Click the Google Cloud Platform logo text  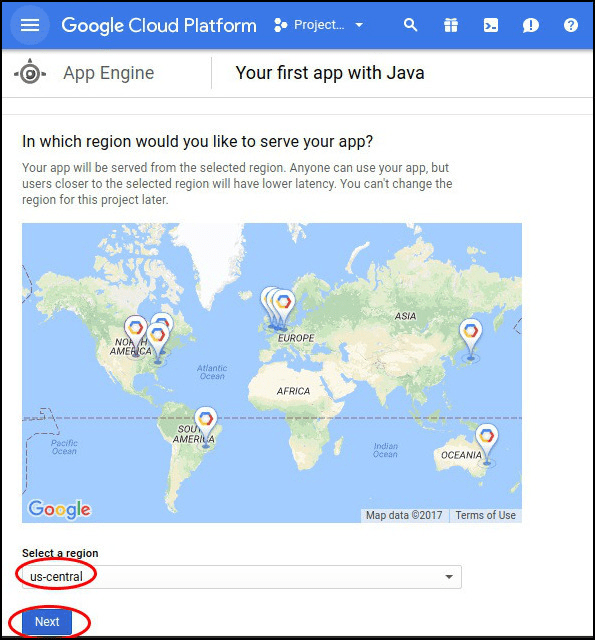(159, 25)
